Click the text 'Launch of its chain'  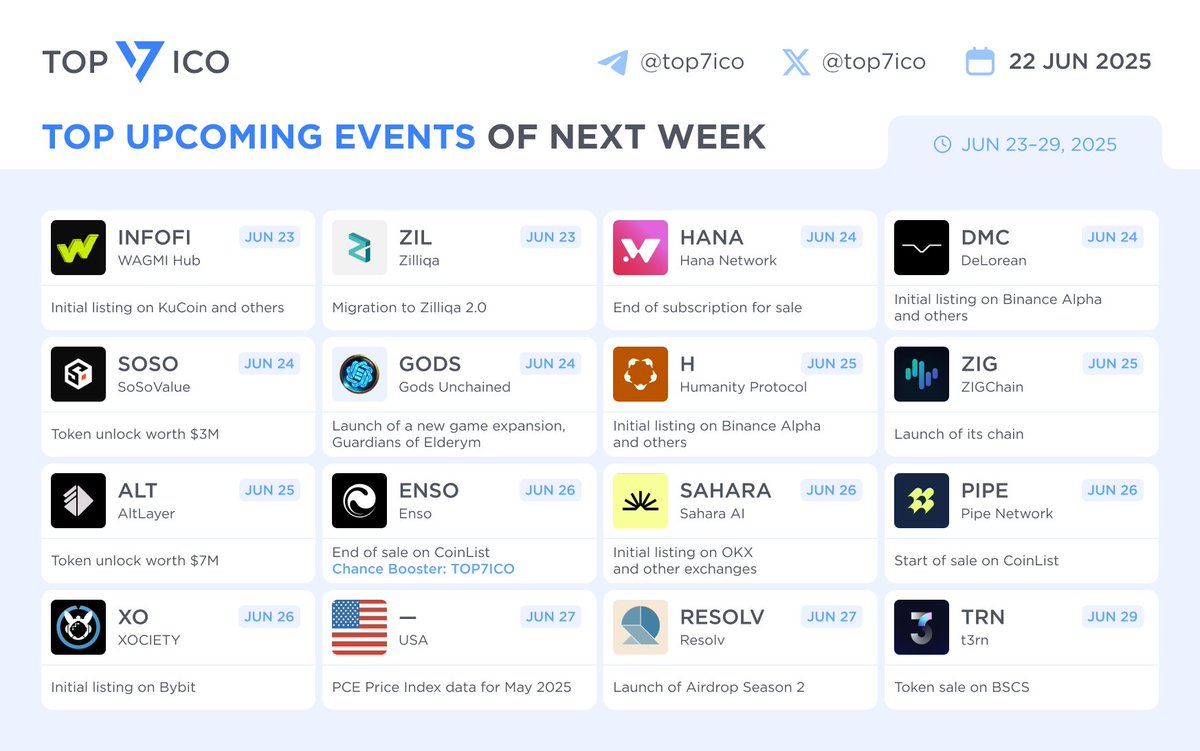[958, 434]
